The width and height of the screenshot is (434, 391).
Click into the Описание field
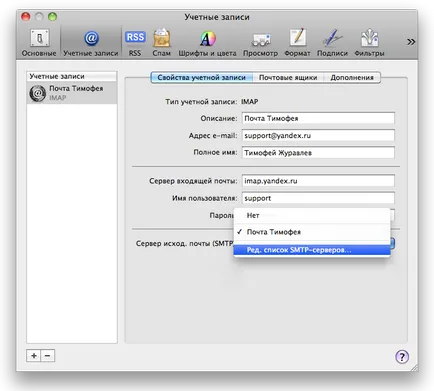[318, 118]
